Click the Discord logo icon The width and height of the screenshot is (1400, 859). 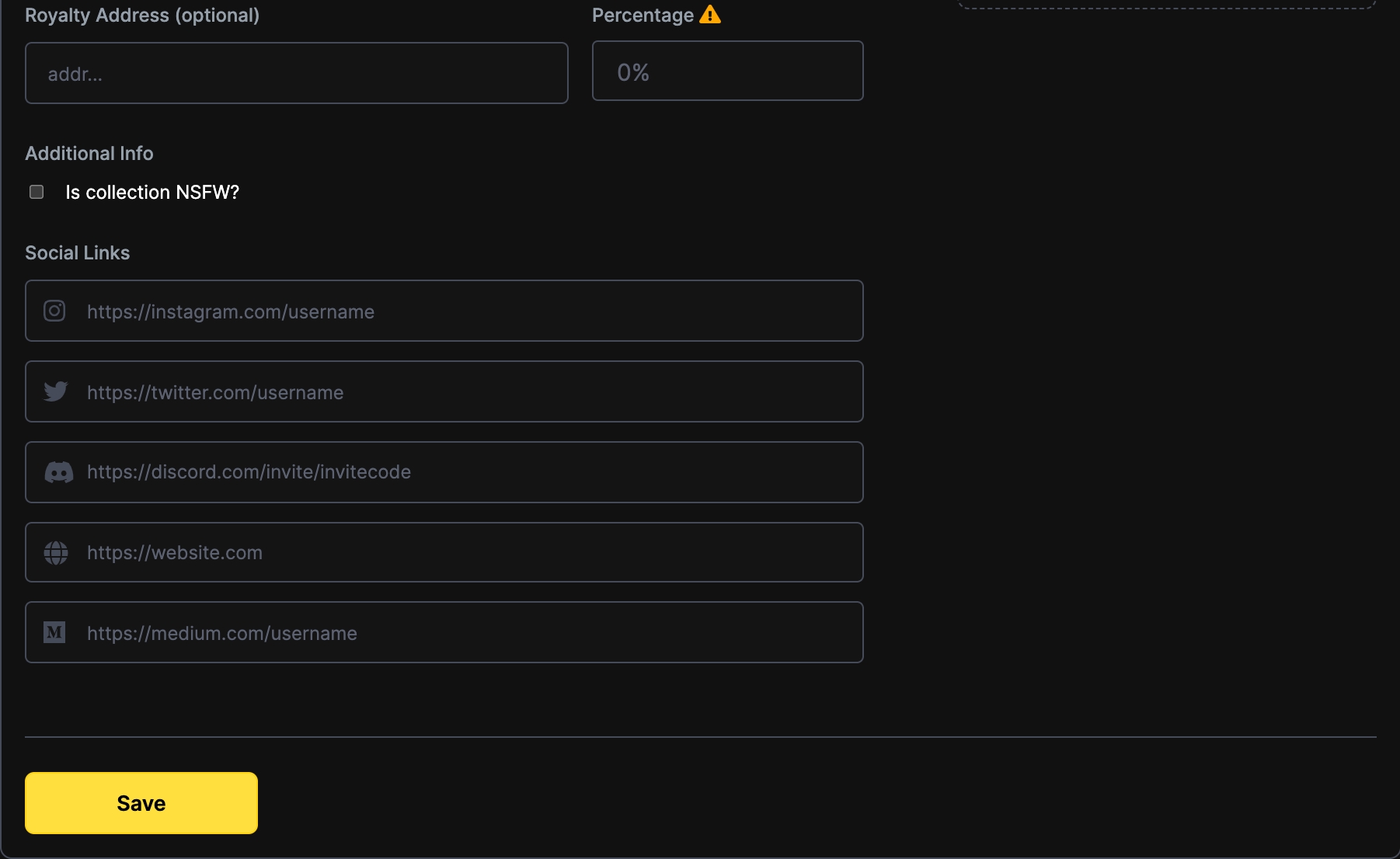tap(58, 472)
